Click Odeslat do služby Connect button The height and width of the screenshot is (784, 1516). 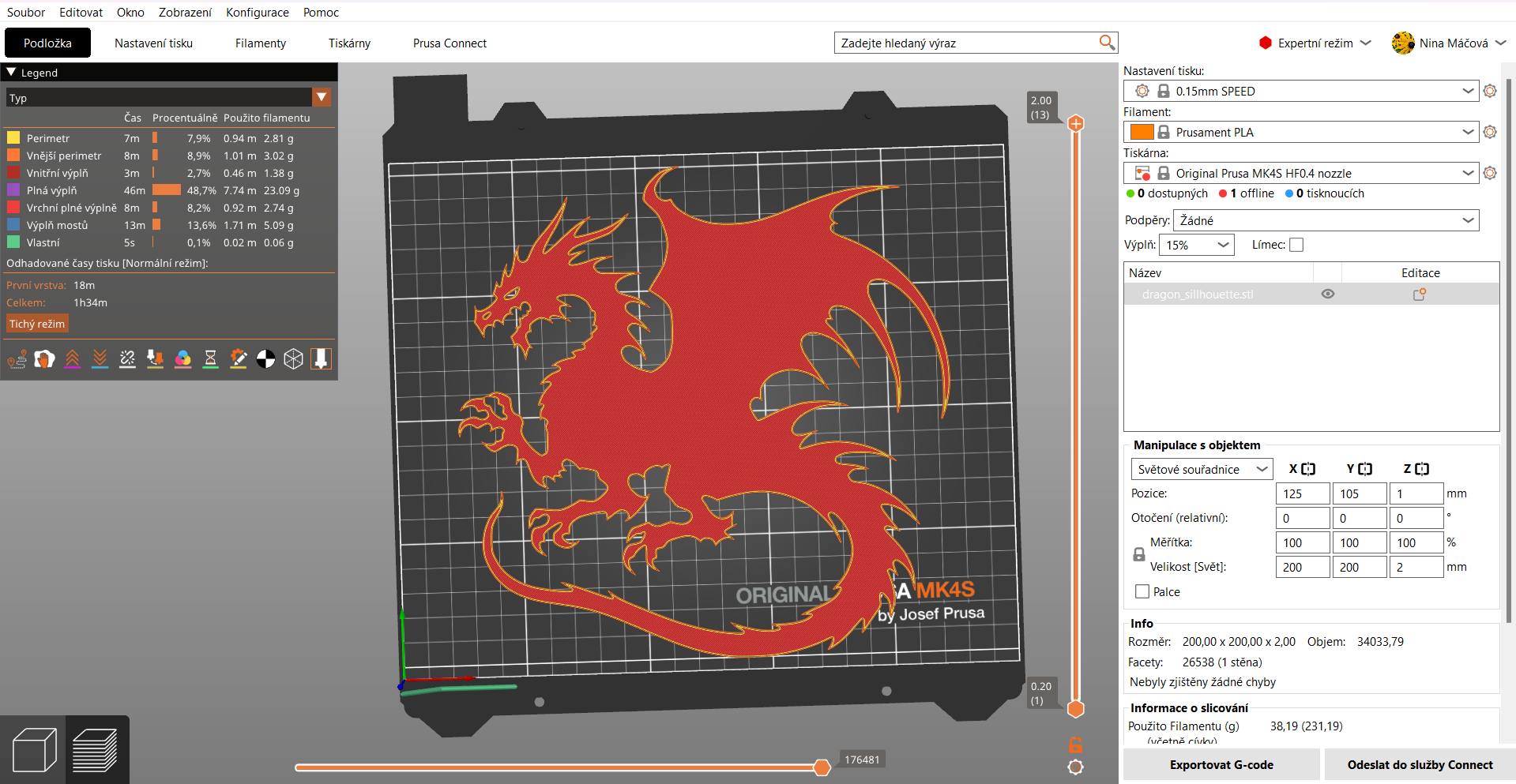1420,764
